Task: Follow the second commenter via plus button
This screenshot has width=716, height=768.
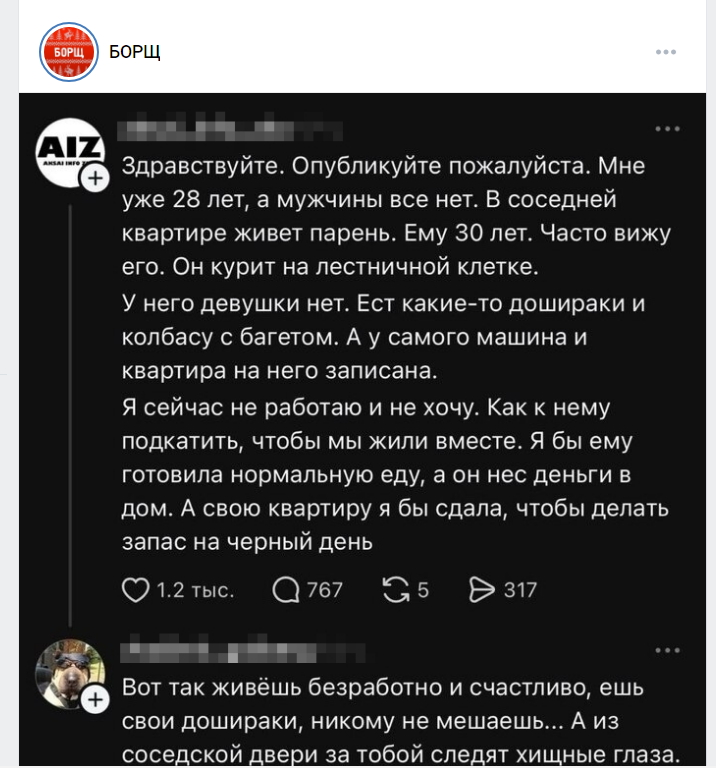Action: click(95, 699)
